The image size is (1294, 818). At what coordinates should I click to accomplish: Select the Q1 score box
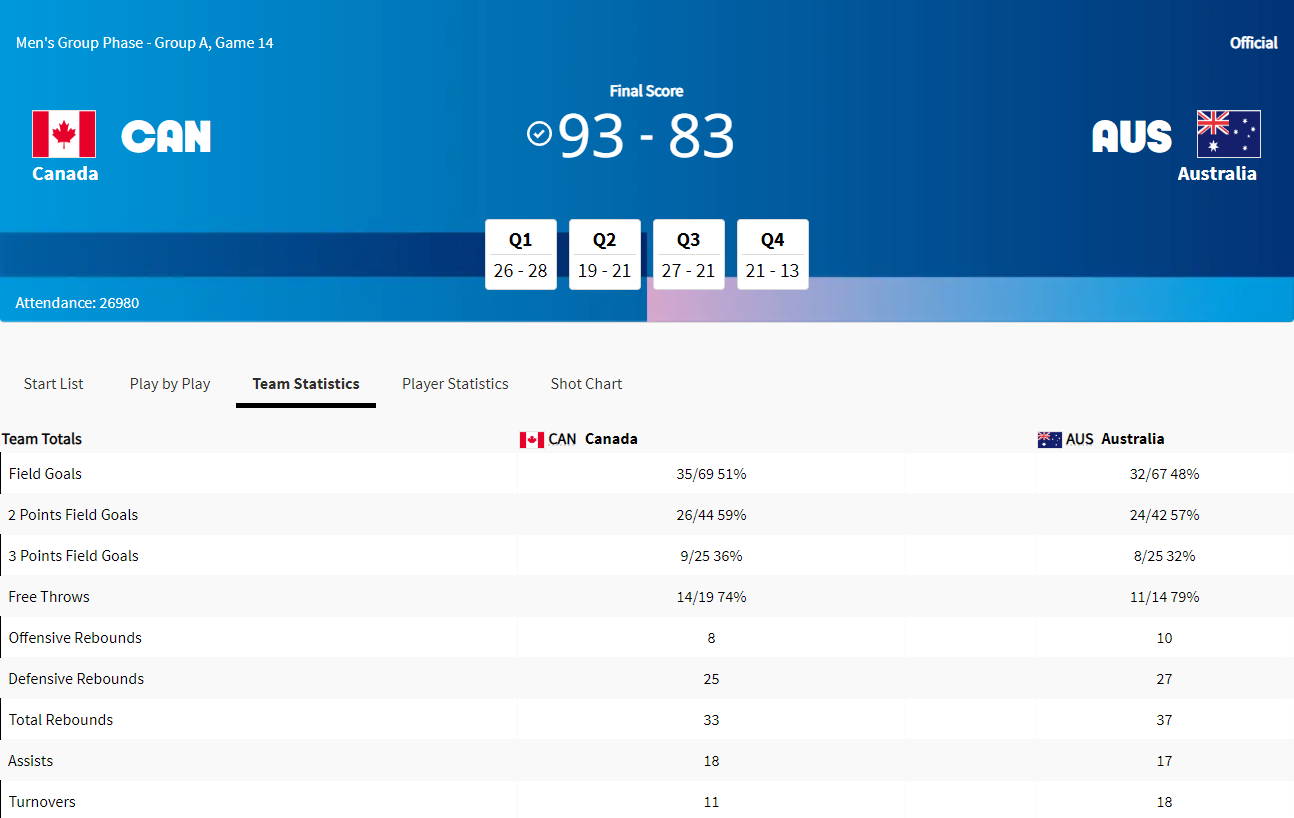point(521,255)
